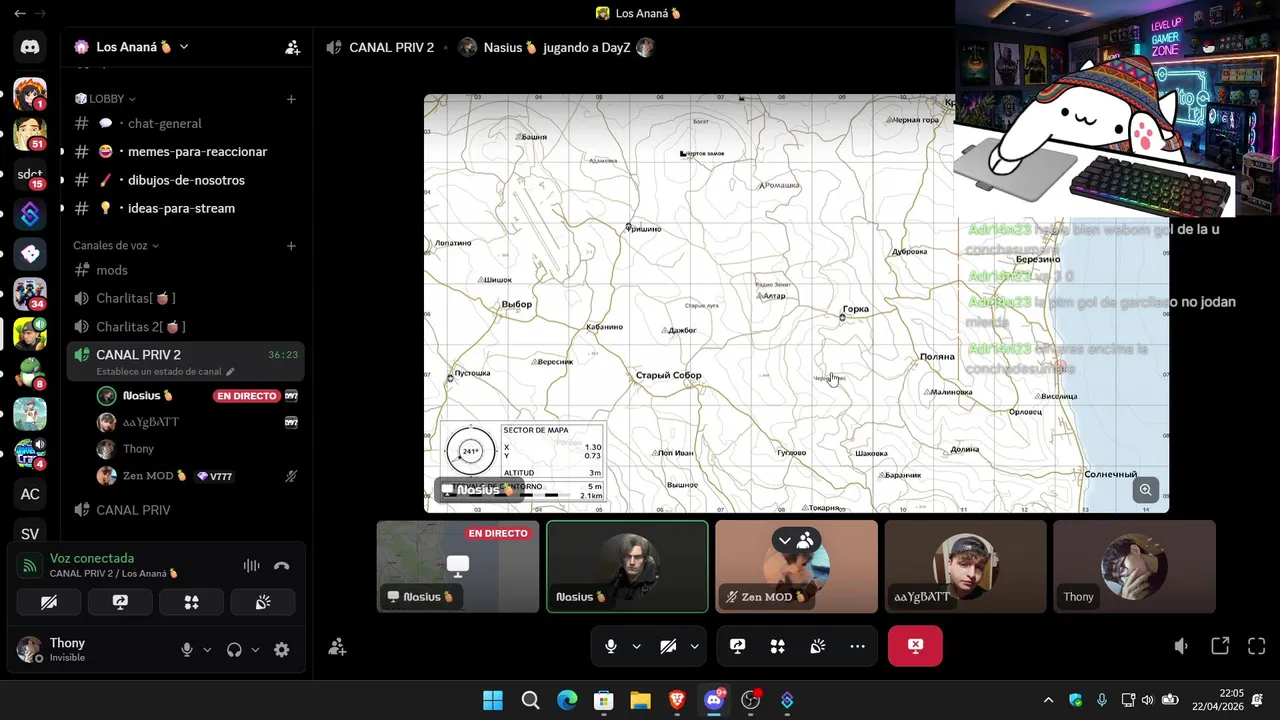
Task: Open headphone output options arrow in user panel
Action: [255, 650]
